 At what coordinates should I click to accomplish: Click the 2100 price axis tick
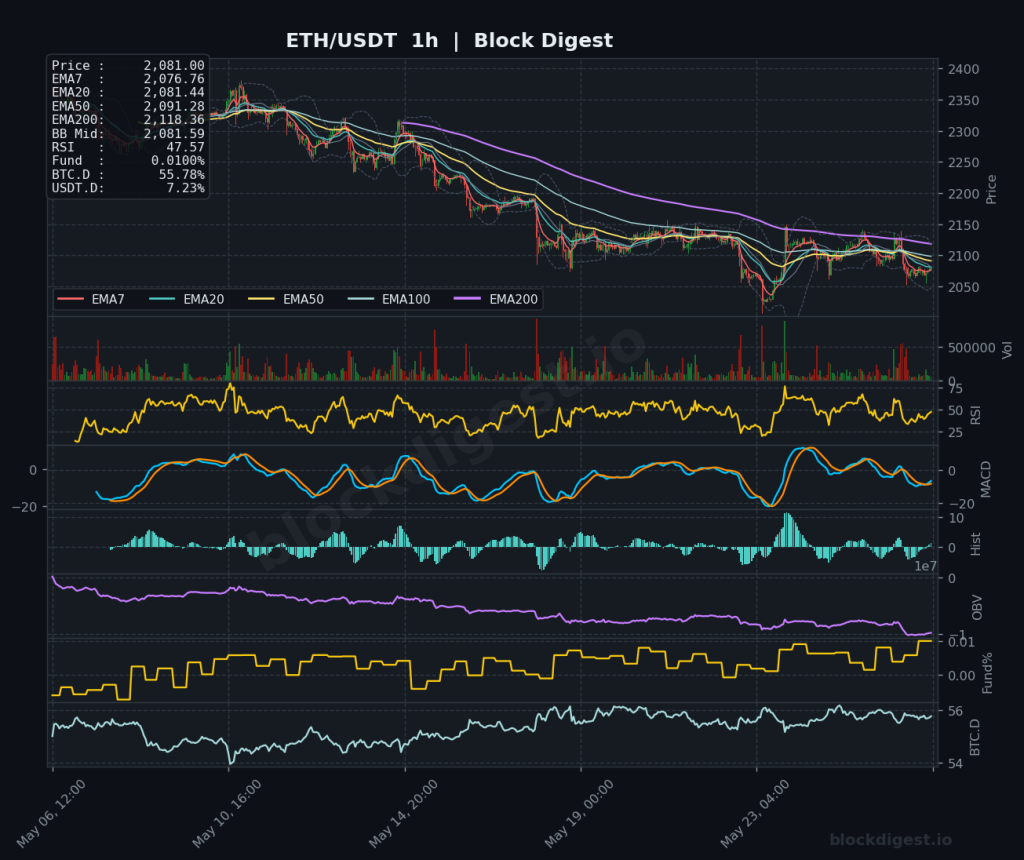(963, 256)
